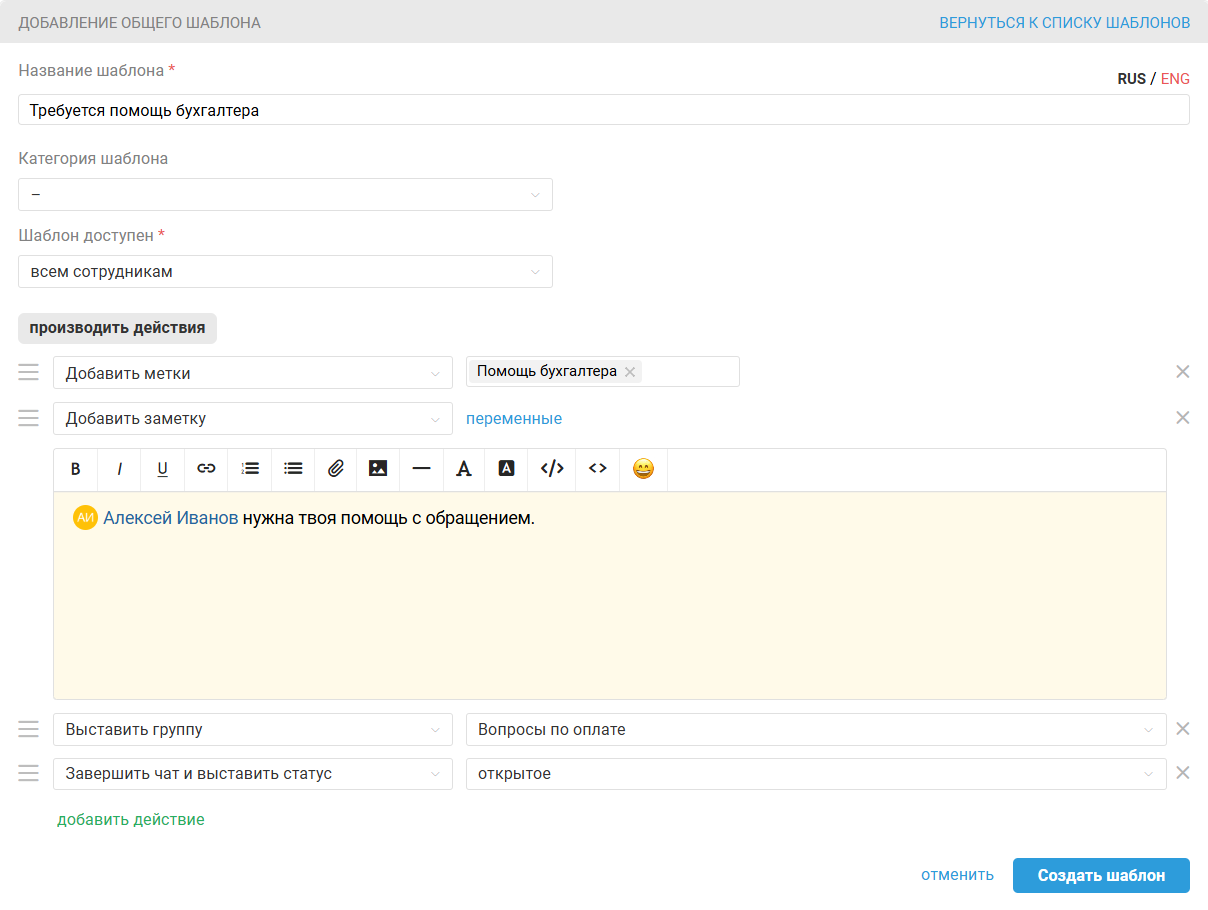Open the emoji picker
Screen dimensions: 1208x910
(x=643, y=469)
